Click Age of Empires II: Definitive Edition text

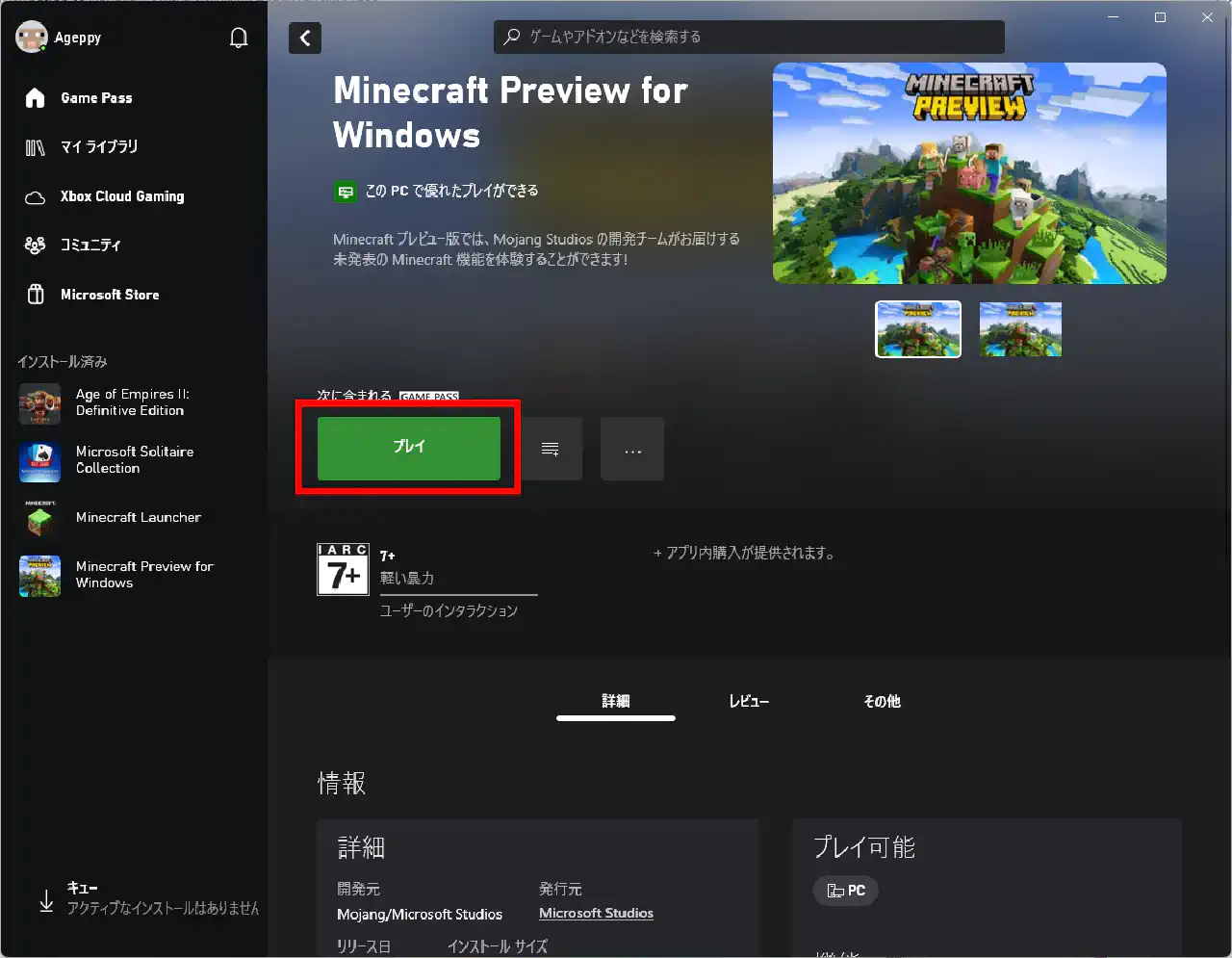[x=133, y=402]
